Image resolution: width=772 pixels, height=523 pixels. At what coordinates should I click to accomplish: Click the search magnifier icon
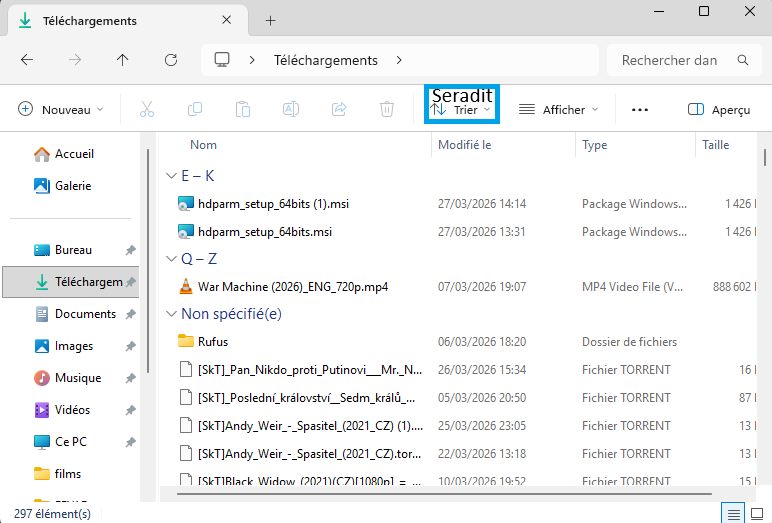743,60
